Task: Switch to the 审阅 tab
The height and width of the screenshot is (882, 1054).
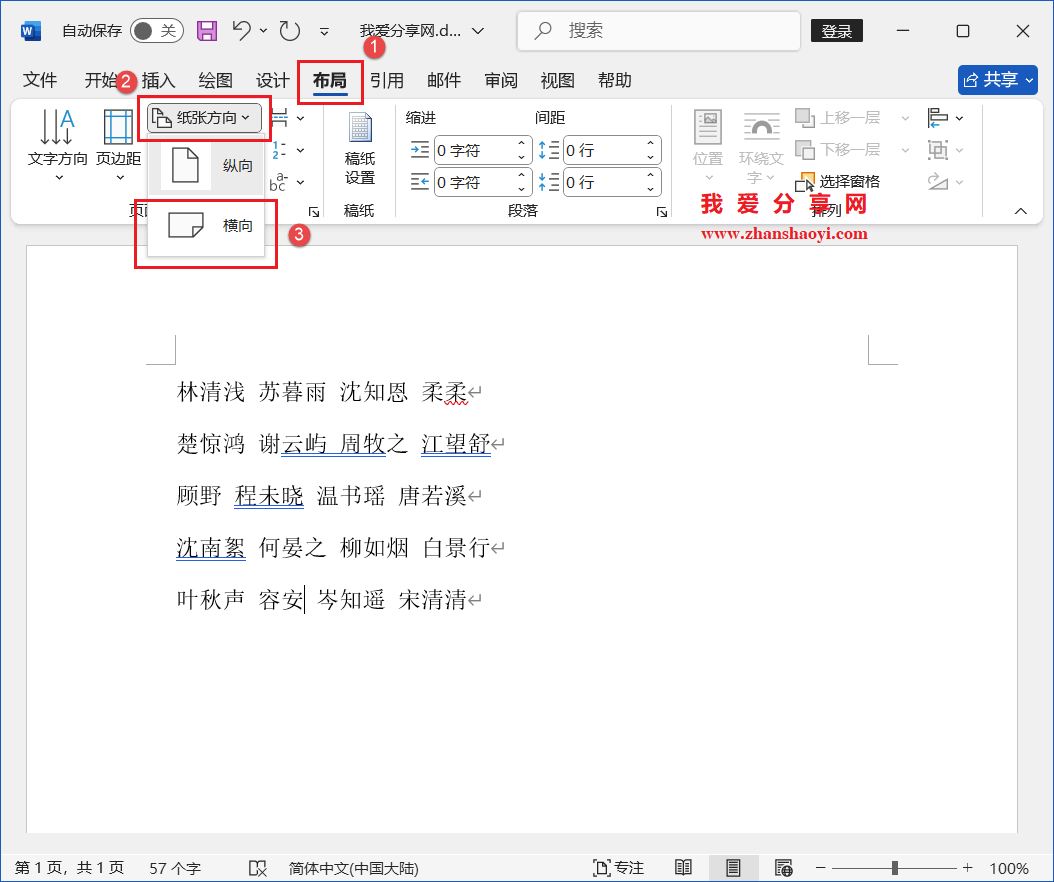Action: click(x=501, y=80)
